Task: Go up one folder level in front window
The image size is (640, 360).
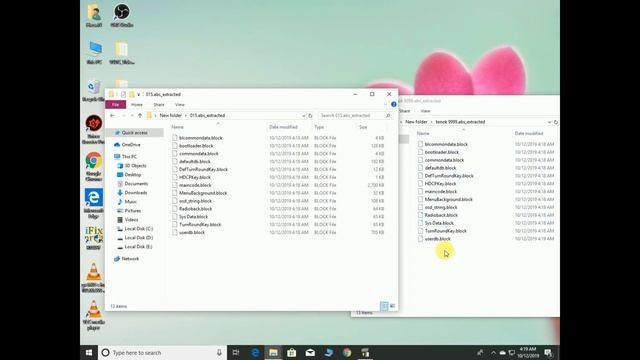Action: point(140,116)
